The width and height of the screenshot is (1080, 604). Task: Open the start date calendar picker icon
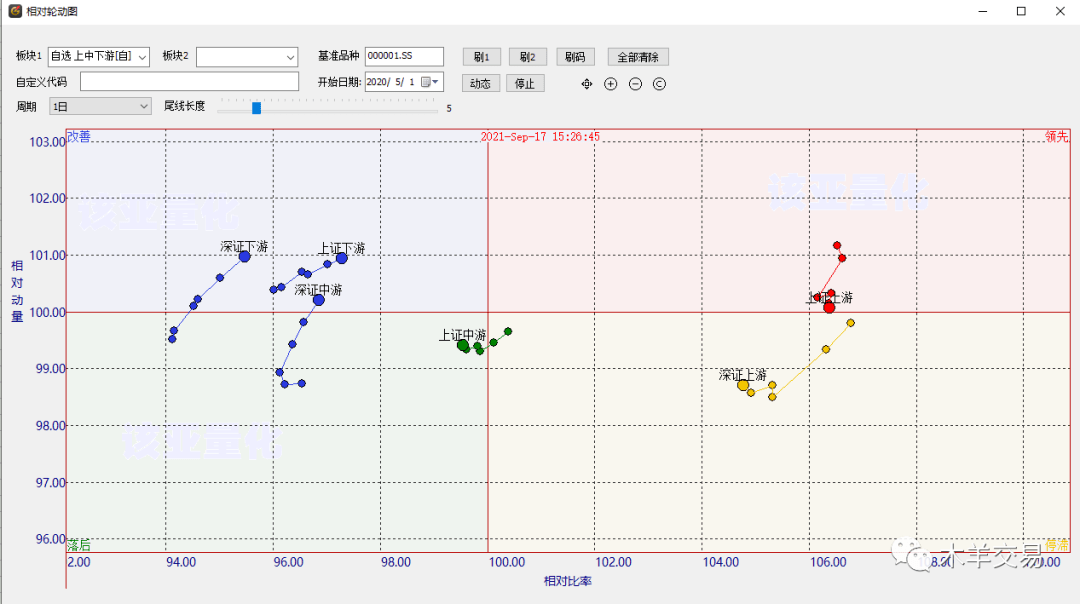pos(426,82)
